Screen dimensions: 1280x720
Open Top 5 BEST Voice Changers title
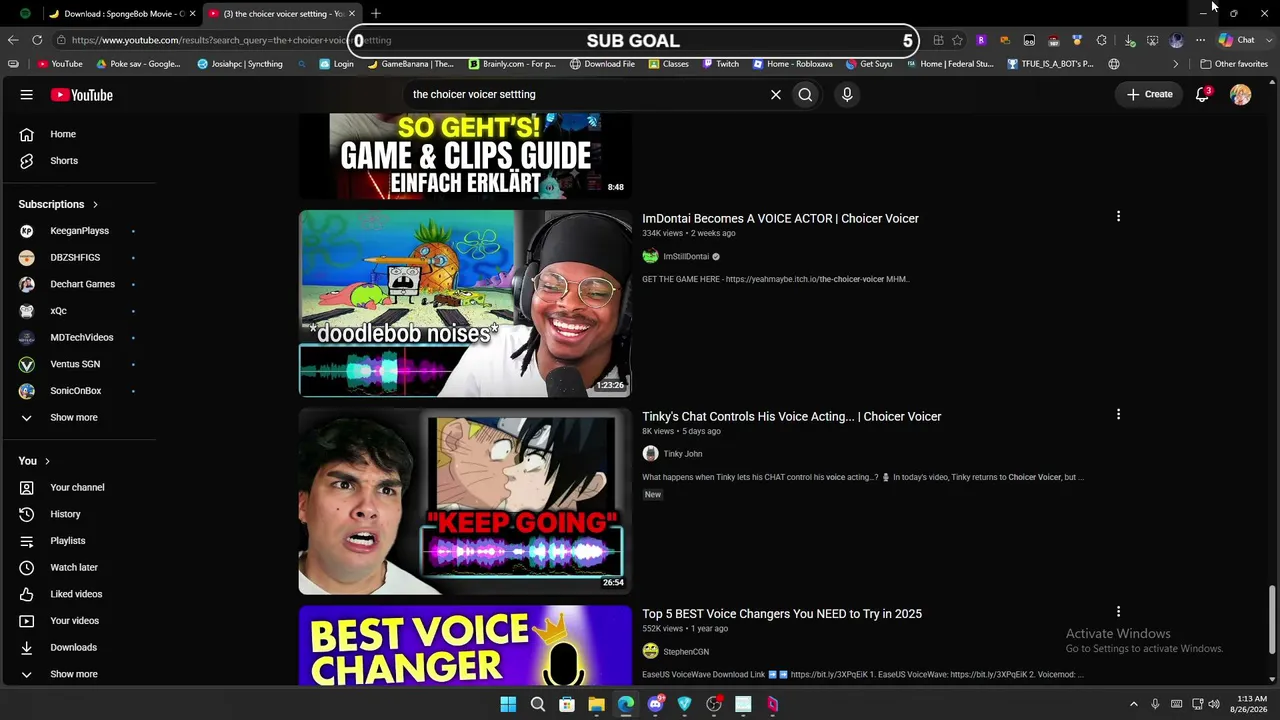[x=782, y=613]
